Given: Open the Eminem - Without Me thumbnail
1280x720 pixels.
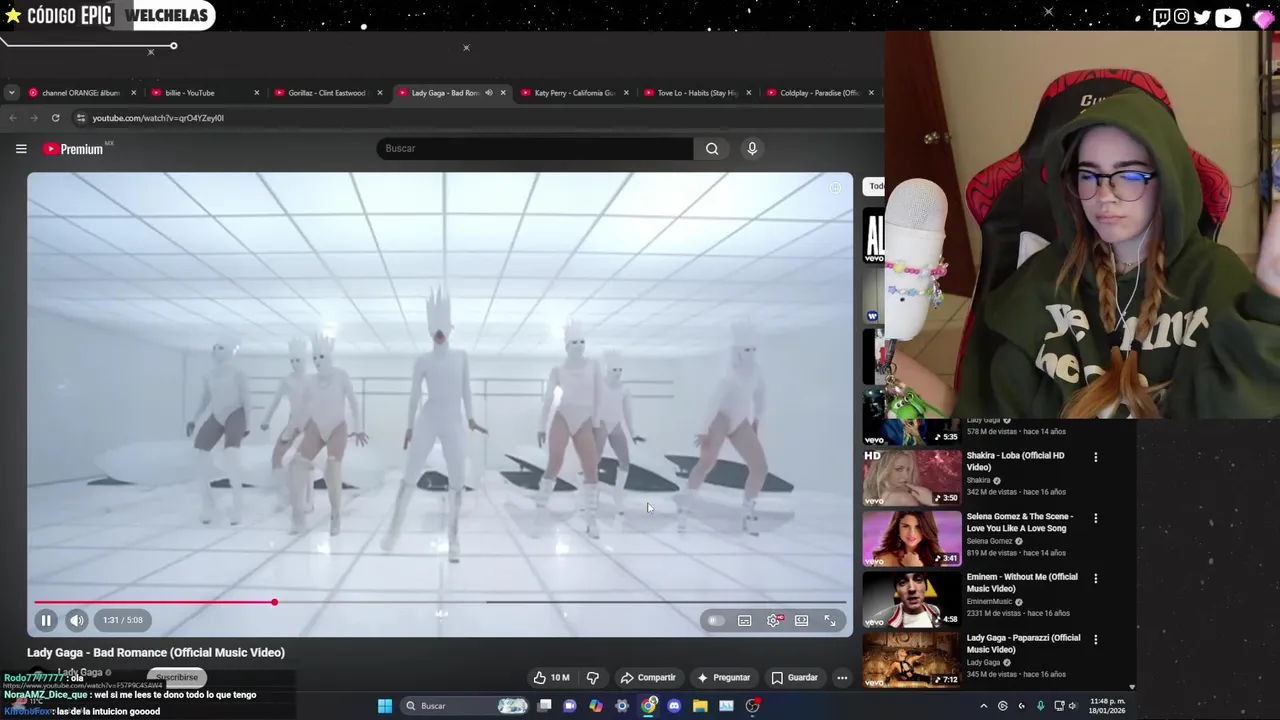Looking at the screenshot, I should click(x=912, y=598).
